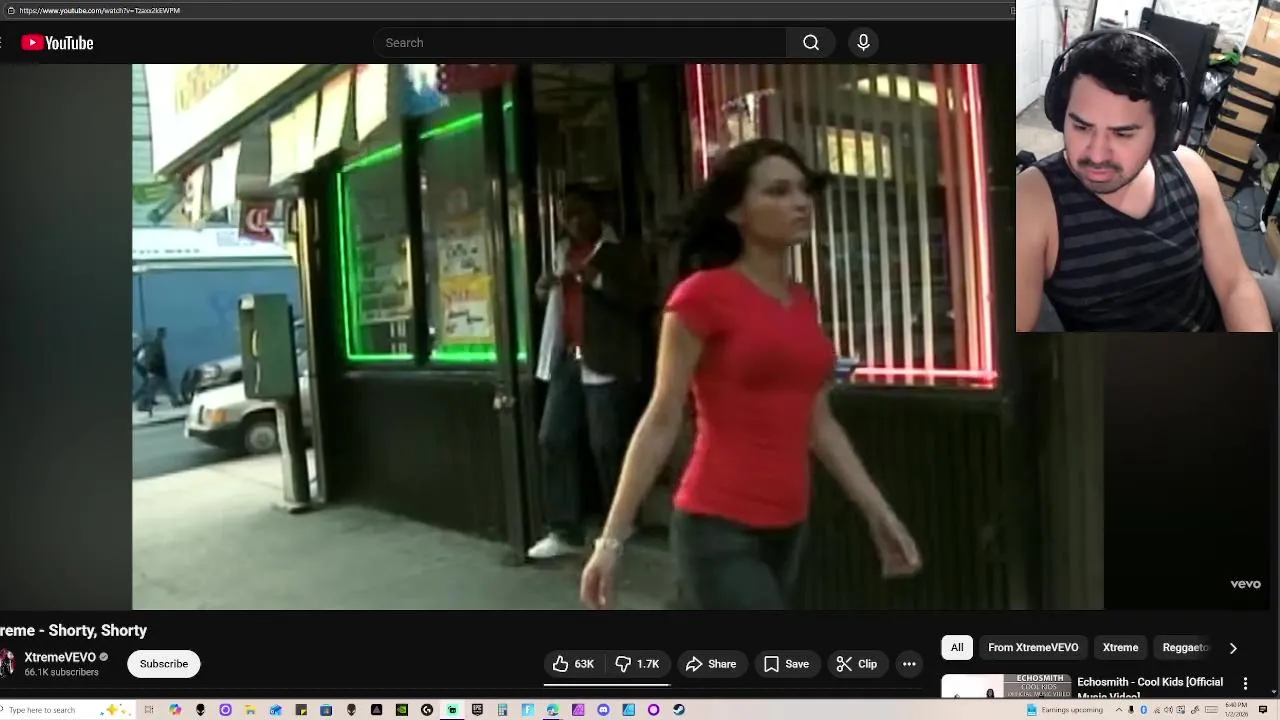The image size is (1280, 720).
Task: Create a Clip with the scissors button
Action: coord(857,664)
